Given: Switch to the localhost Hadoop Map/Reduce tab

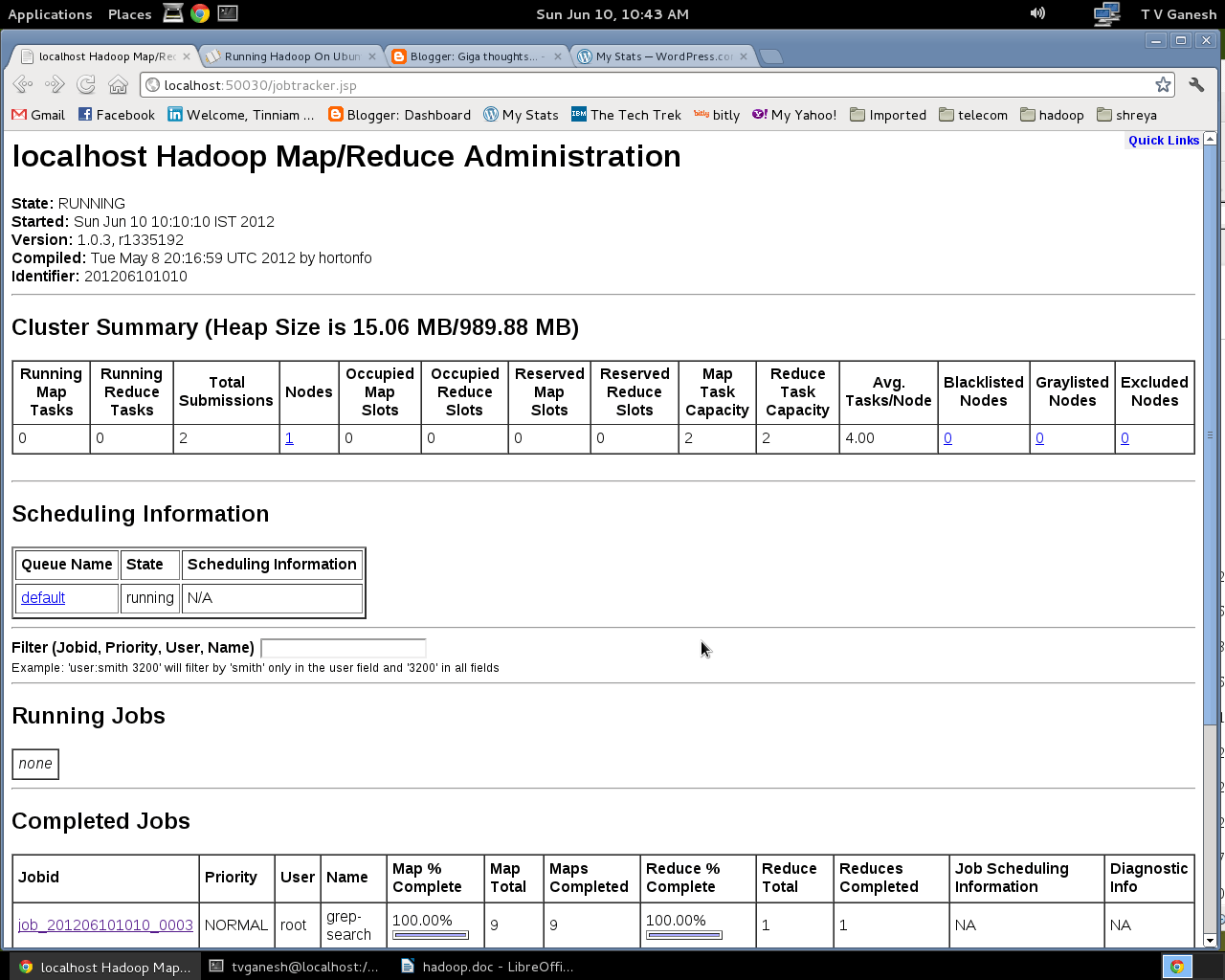Looking at the screenshot, I should 106,56.
